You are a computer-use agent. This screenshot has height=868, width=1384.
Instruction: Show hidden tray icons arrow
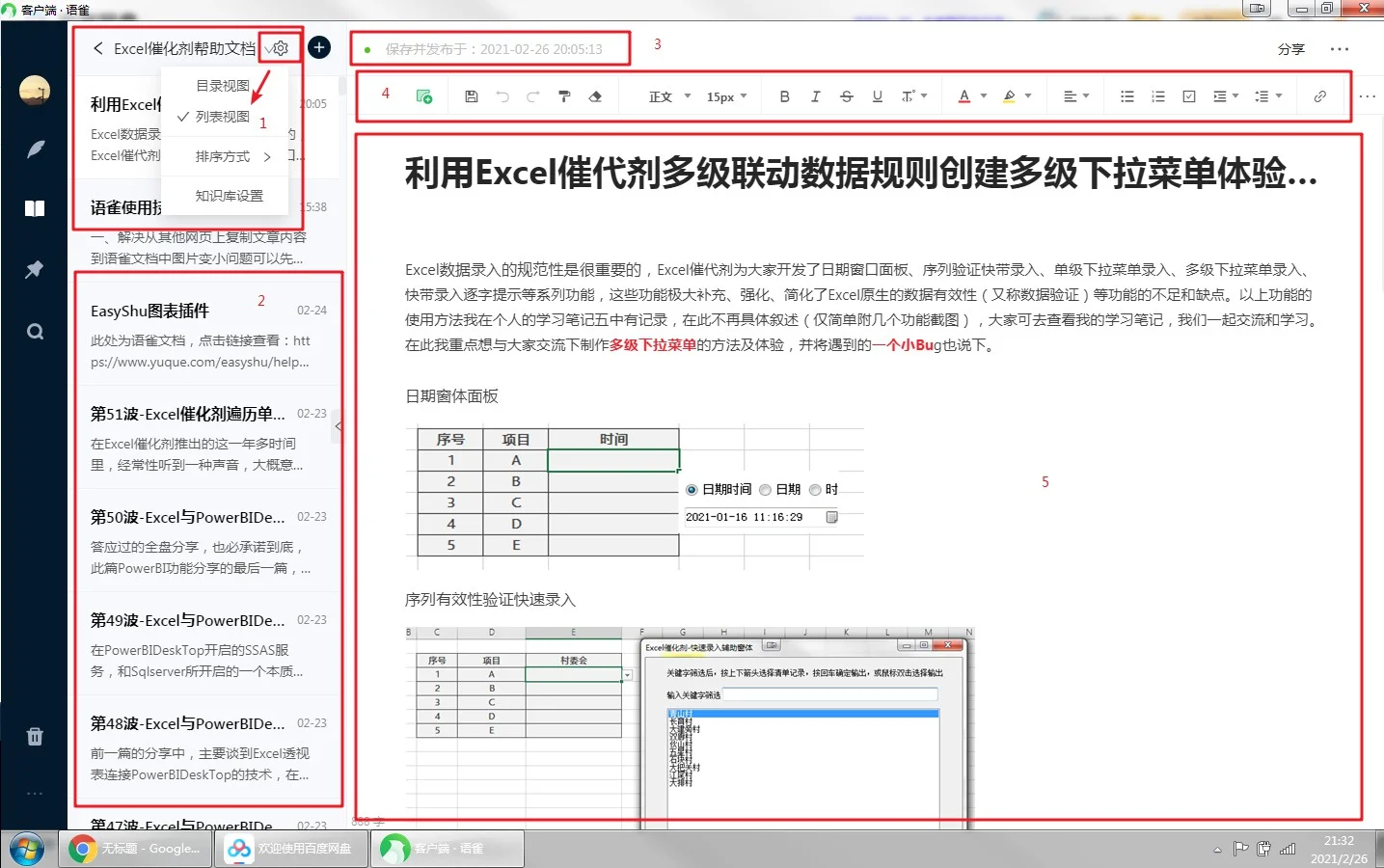(x=1217, y=850)
